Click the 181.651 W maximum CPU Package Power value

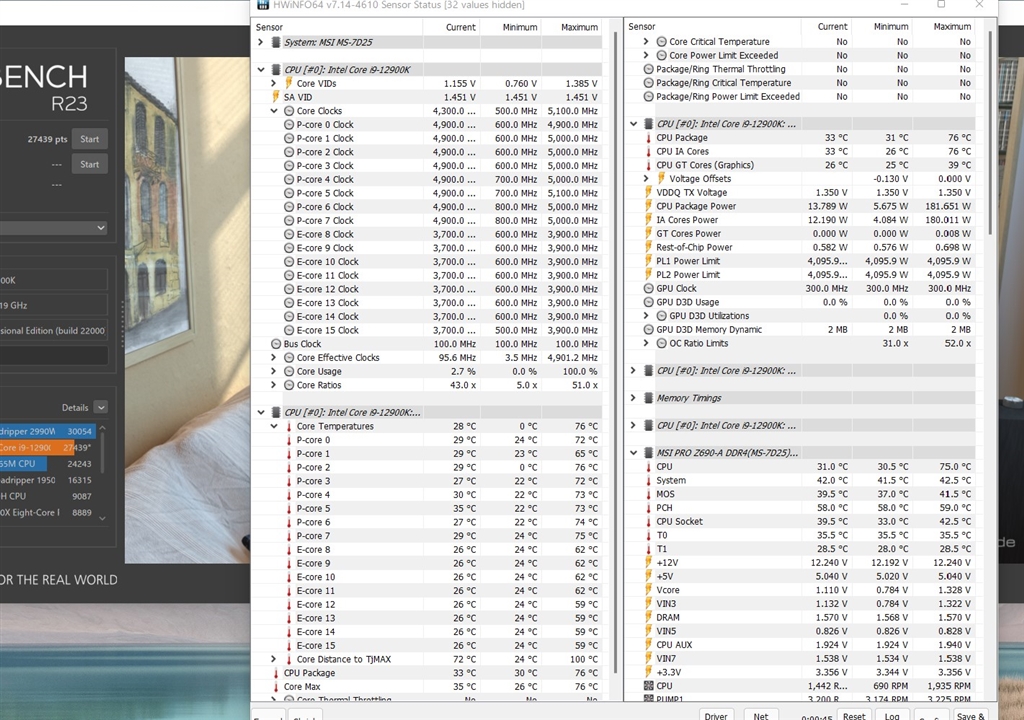948,206
